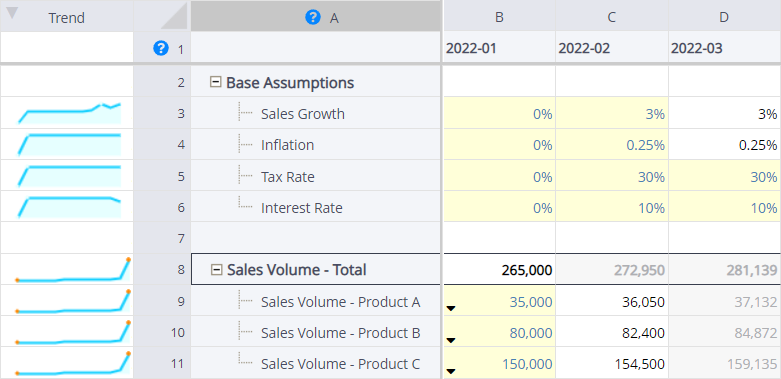Click the 272,950 total cell
Viewport: 781px width, 379px height.
pos(612,270)
